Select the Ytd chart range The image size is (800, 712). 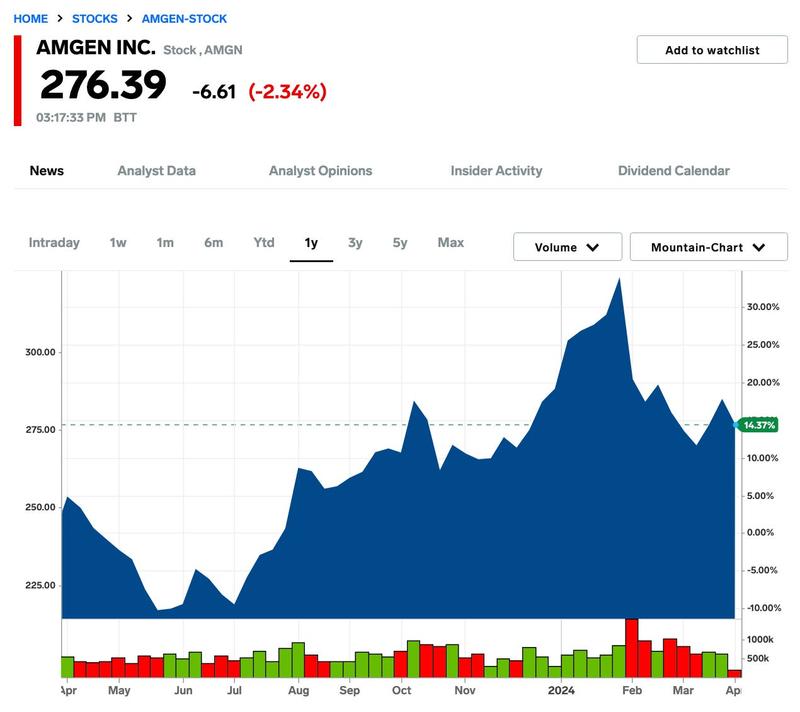[264, 243]
